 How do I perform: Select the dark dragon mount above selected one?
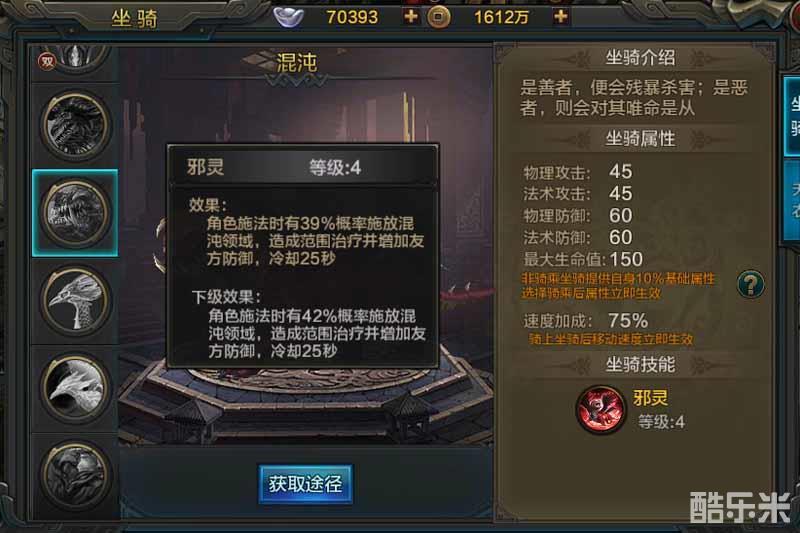pos(76,125)
